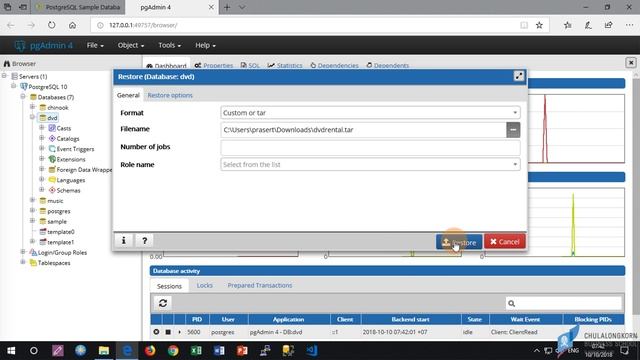Bookmark the page with the star icon
Screen dimensions: 640x360
[539, 25]
